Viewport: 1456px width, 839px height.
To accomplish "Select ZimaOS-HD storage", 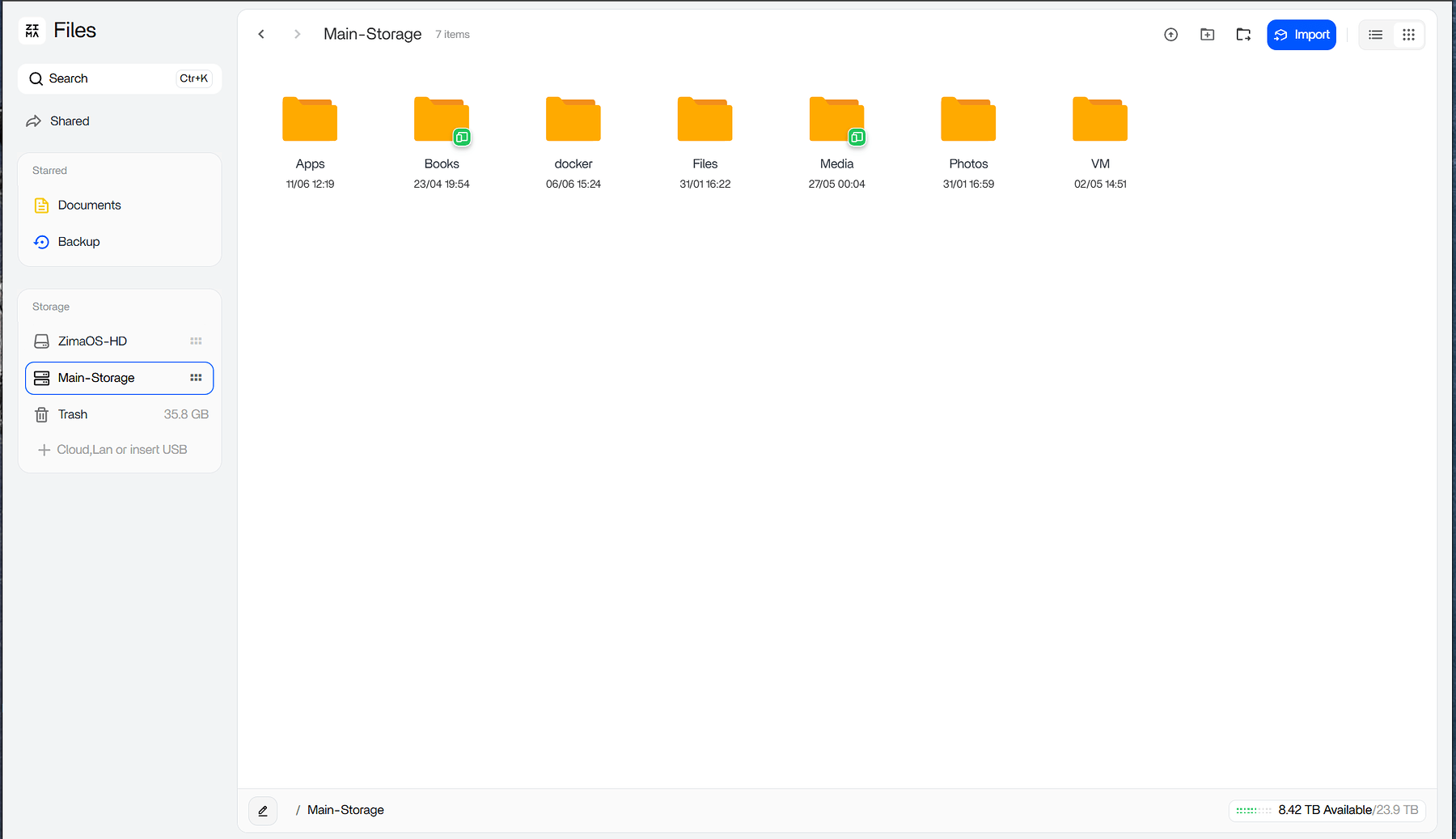I will click(x=120, y=341).
